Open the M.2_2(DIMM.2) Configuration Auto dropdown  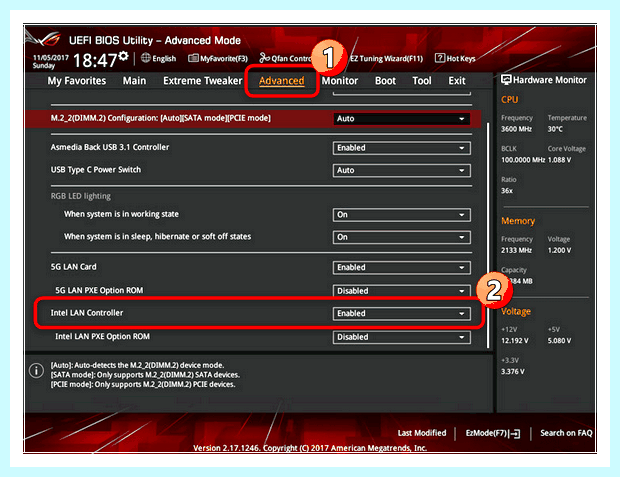402,119
